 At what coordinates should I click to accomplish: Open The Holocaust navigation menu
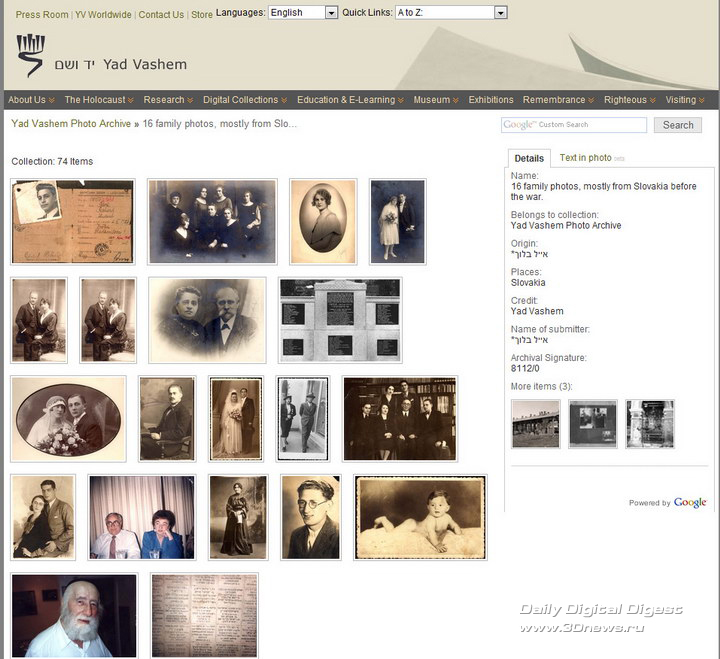click(99, 100)
